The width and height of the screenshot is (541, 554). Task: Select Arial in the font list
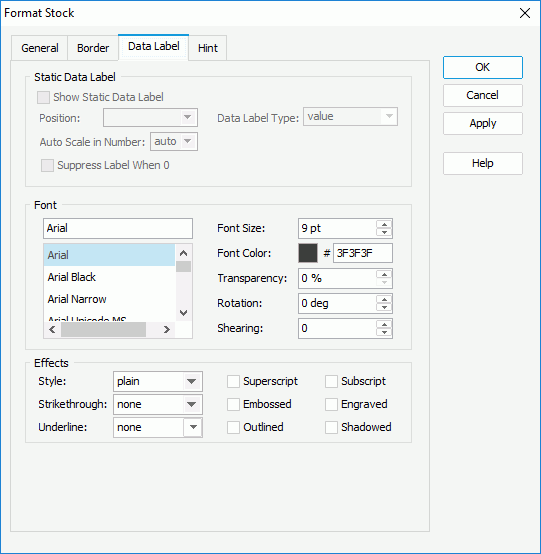point(109,255)
